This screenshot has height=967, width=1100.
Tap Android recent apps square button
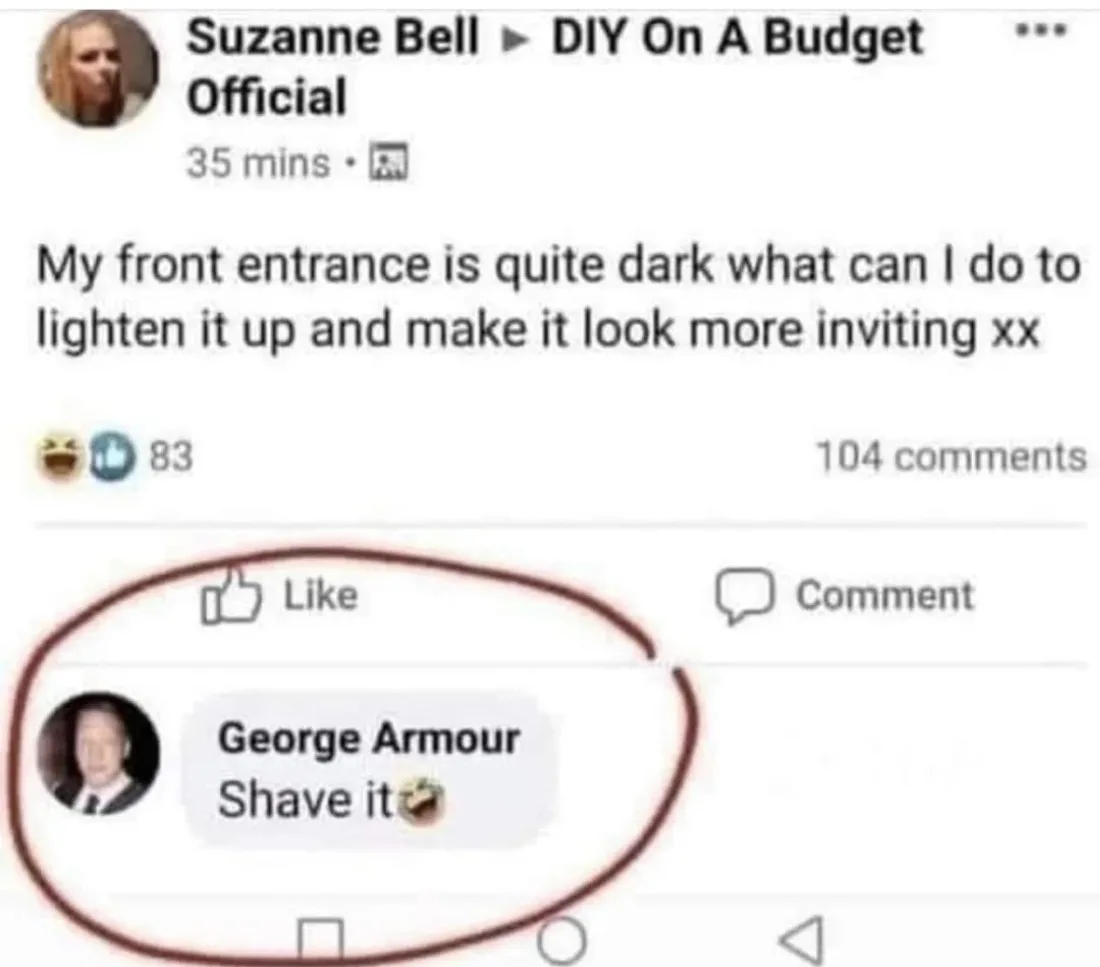click(x=321, y=940)
